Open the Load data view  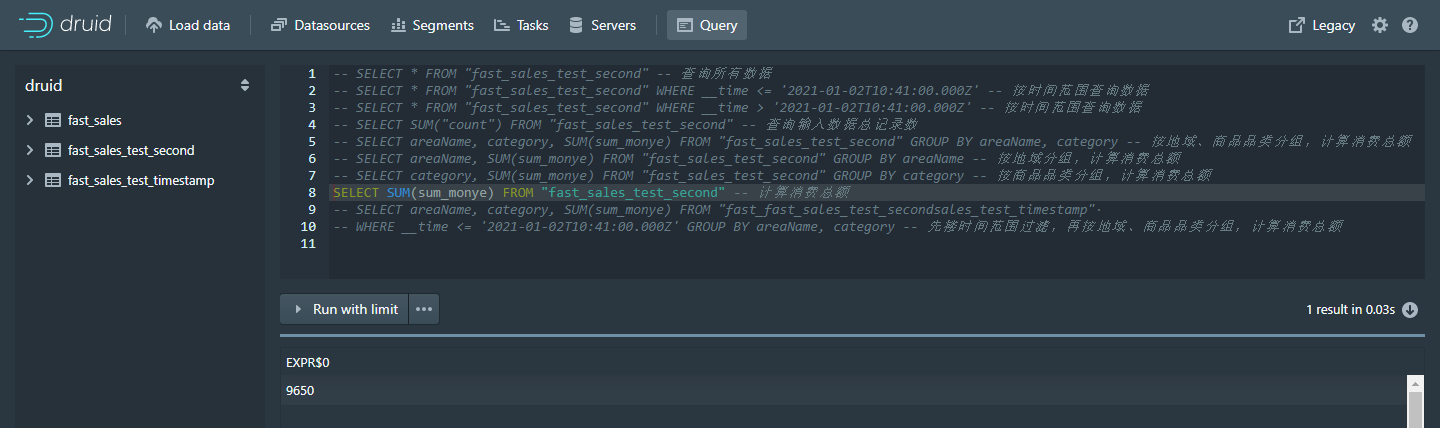click(x=188, y=25)
